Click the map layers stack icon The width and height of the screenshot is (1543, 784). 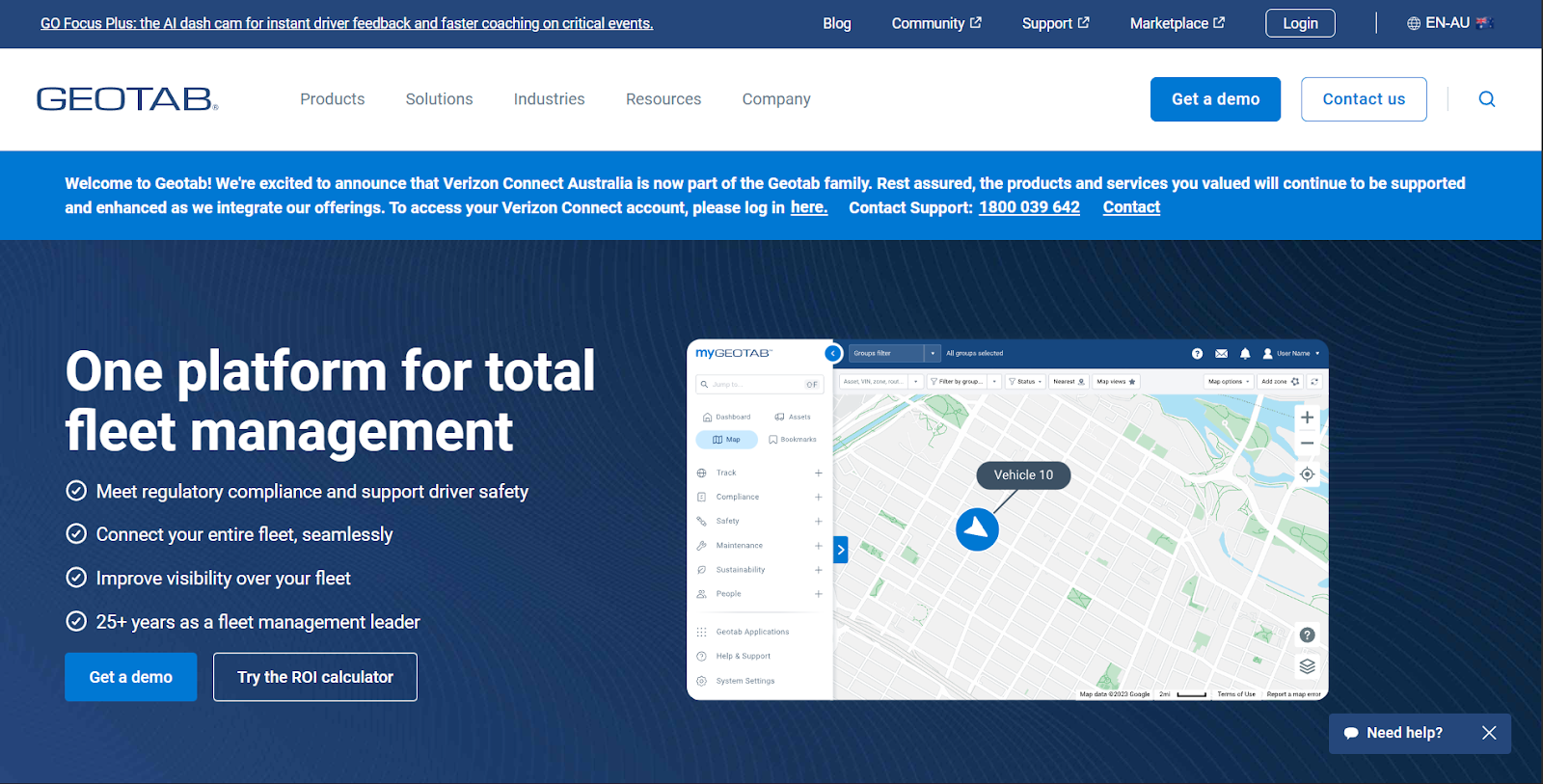(x=1307, y=666)
